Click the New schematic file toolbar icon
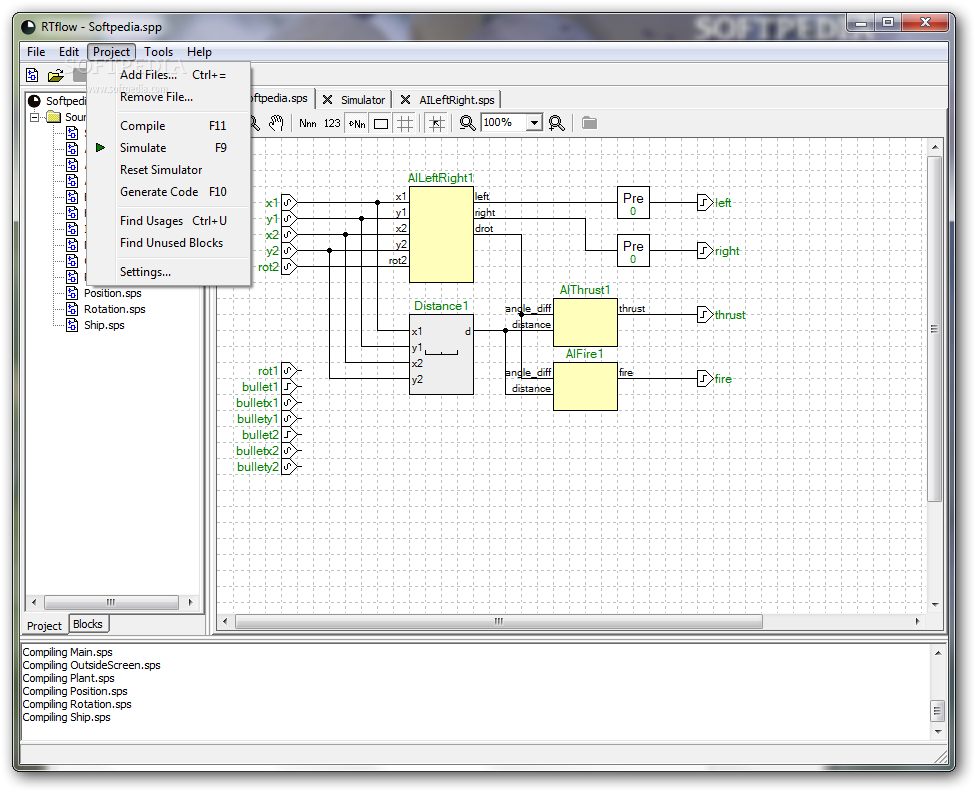Image resolution: width=976 pixels, height=792 pixels. 32,75
